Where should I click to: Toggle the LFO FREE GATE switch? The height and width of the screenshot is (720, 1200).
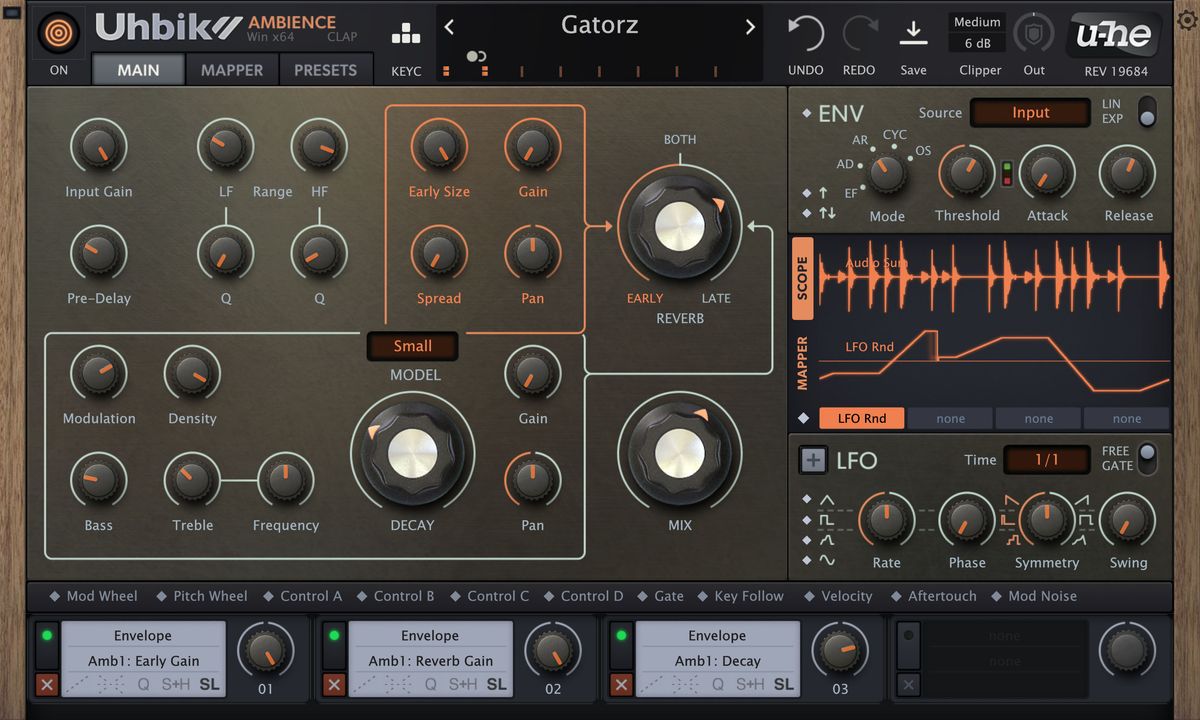click(x=1147, y=458)
